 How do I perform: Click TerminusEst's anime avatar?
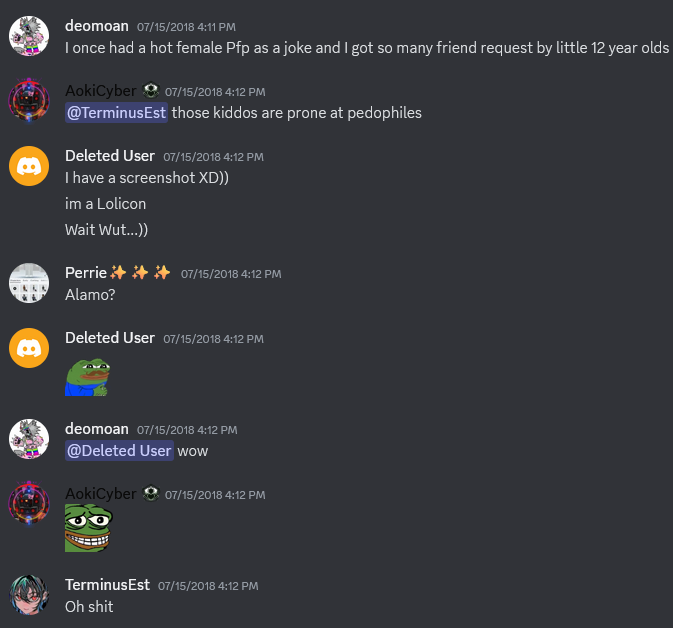tap(29, 595)
